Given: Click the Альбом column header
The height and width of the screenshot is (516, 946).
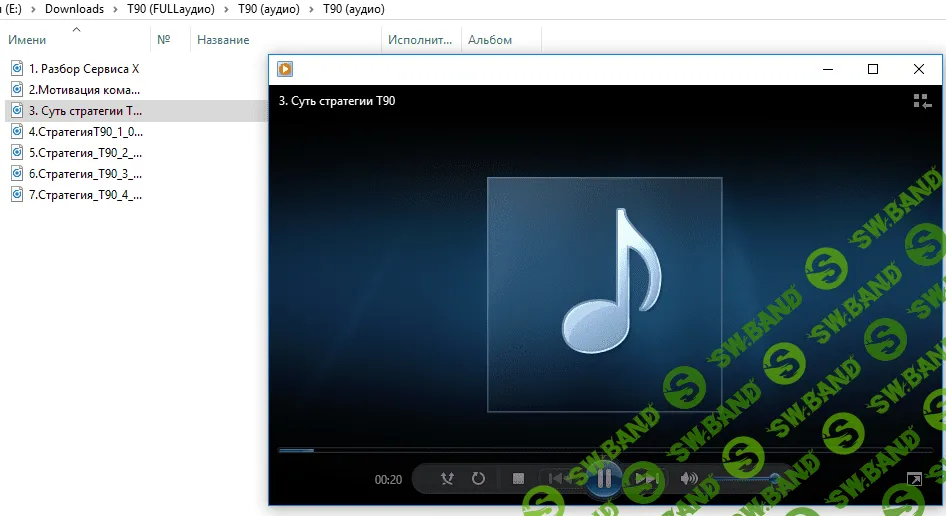Looking at the screenshot, I should point(490,40).
